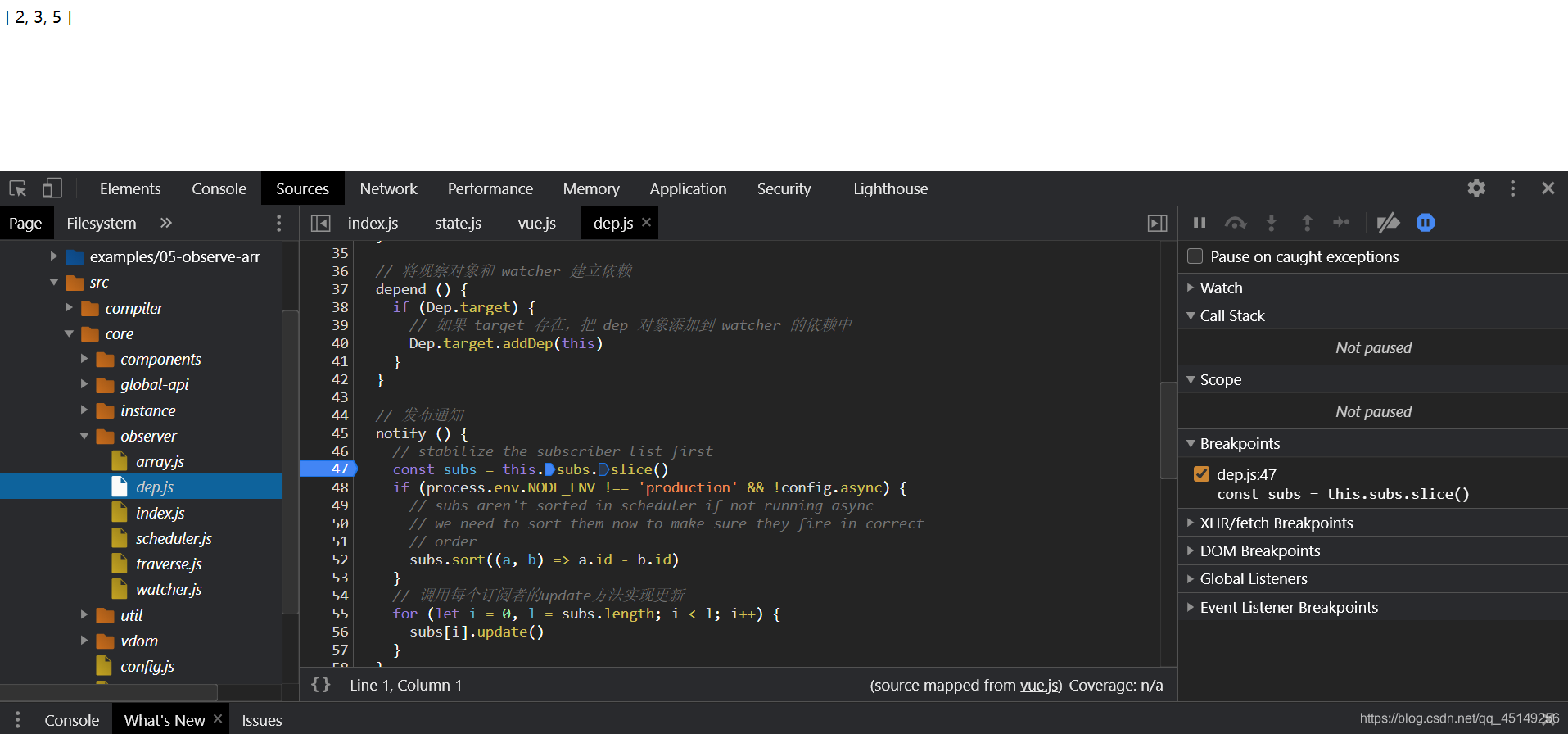Screen dimensions: 1568x734
Task: Enable Pause on caught exceptions checkbox
Action: point(1195,256)
